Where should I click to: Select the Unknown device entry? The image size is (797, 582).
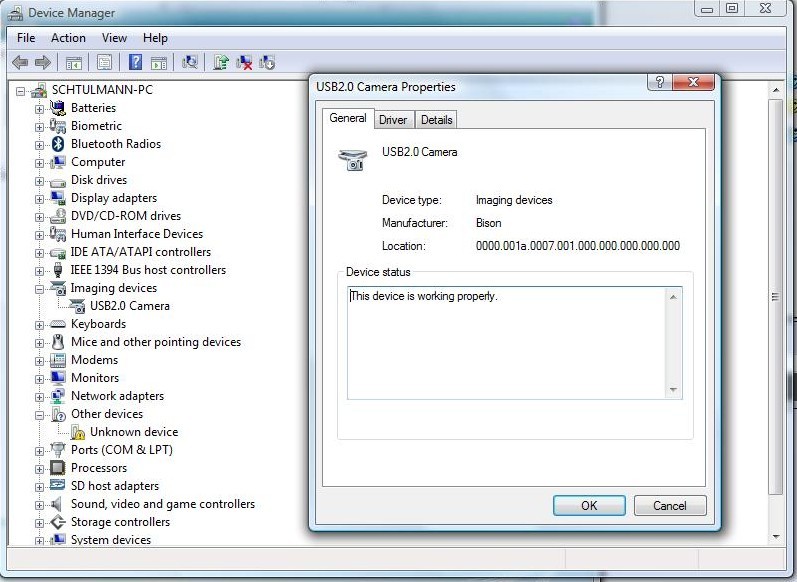[x=134, y=432]
